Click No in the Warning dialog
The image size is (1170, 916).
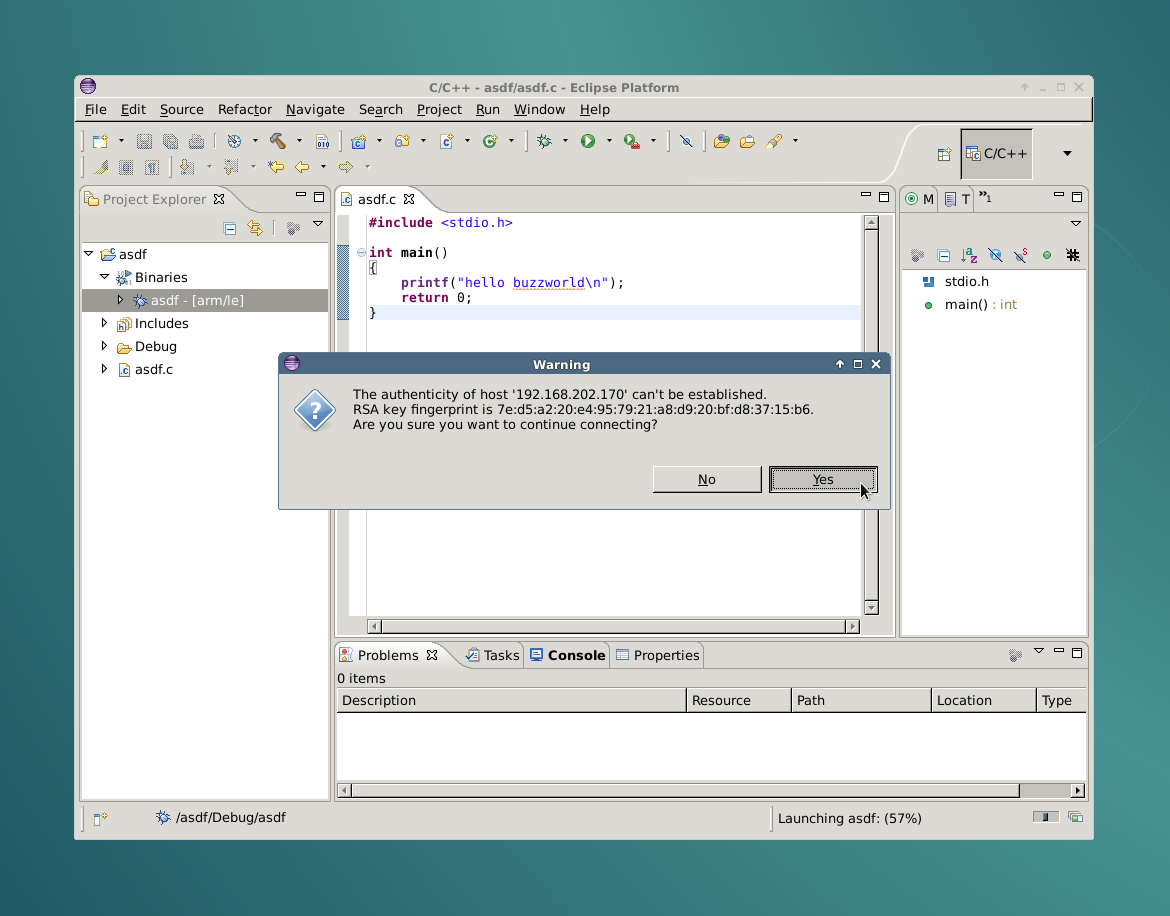[x=706, y=480]
